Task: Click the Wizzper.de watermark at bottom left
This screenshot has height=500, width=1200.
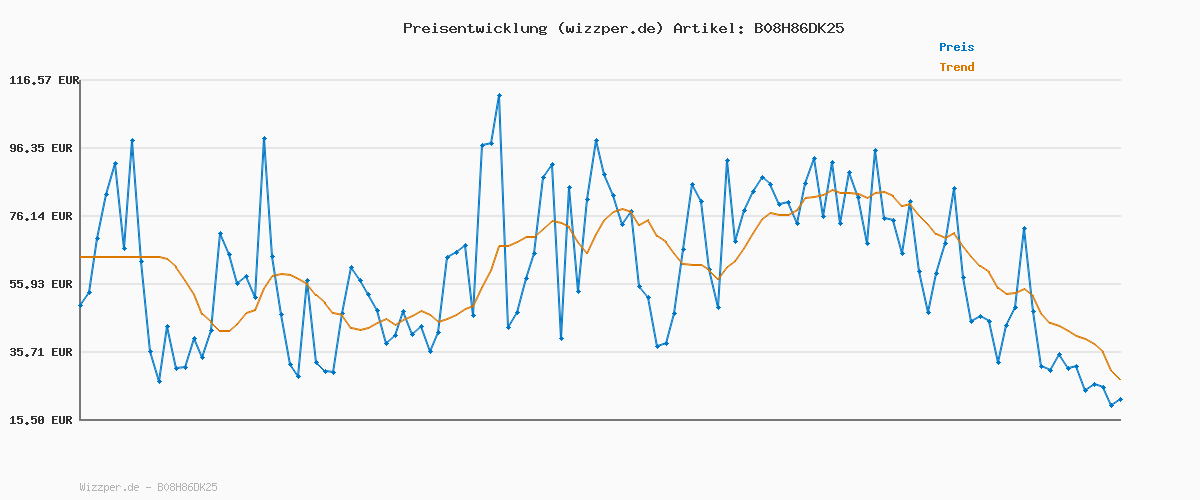Action: point(109,488)
